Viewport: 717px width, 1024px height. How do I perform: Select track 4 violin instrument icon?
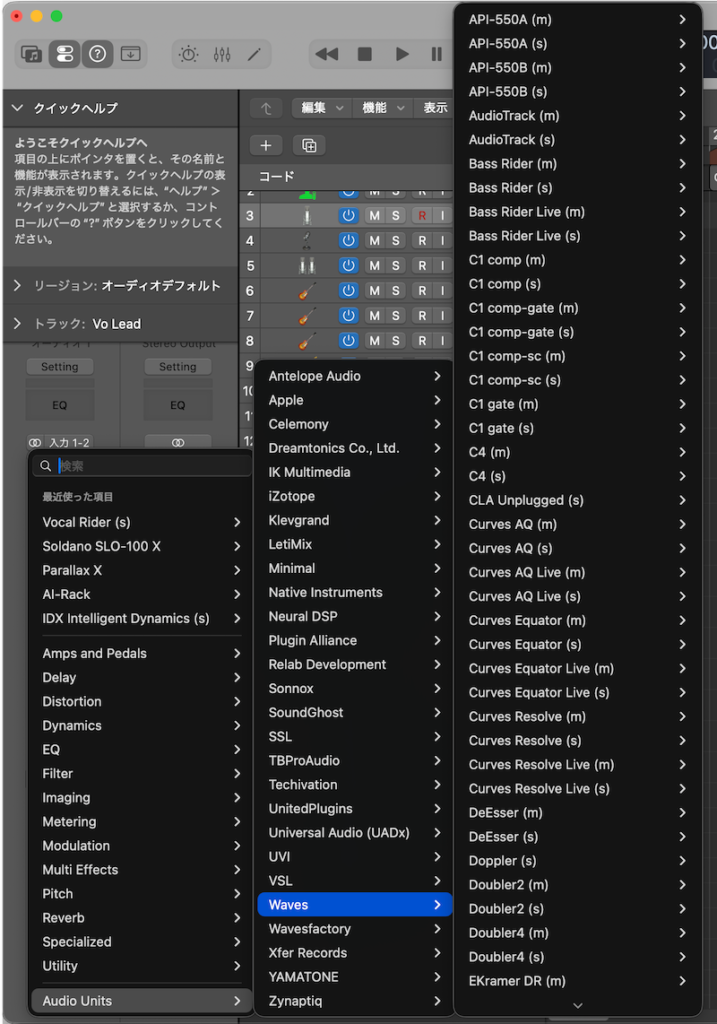click(x=307, y=240)
